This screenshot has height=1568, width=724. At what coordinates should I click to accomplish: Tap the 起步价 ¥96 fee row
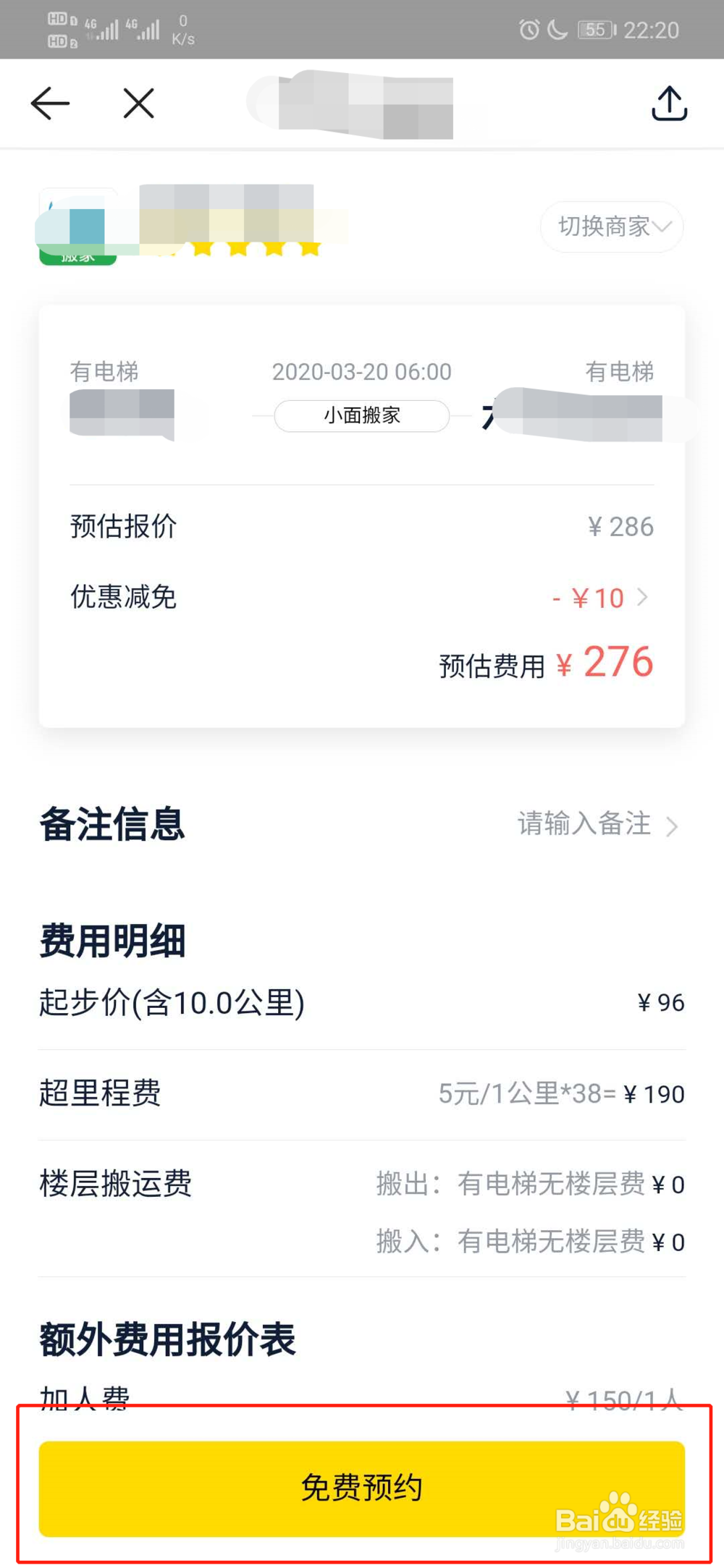coord(362,1002)
